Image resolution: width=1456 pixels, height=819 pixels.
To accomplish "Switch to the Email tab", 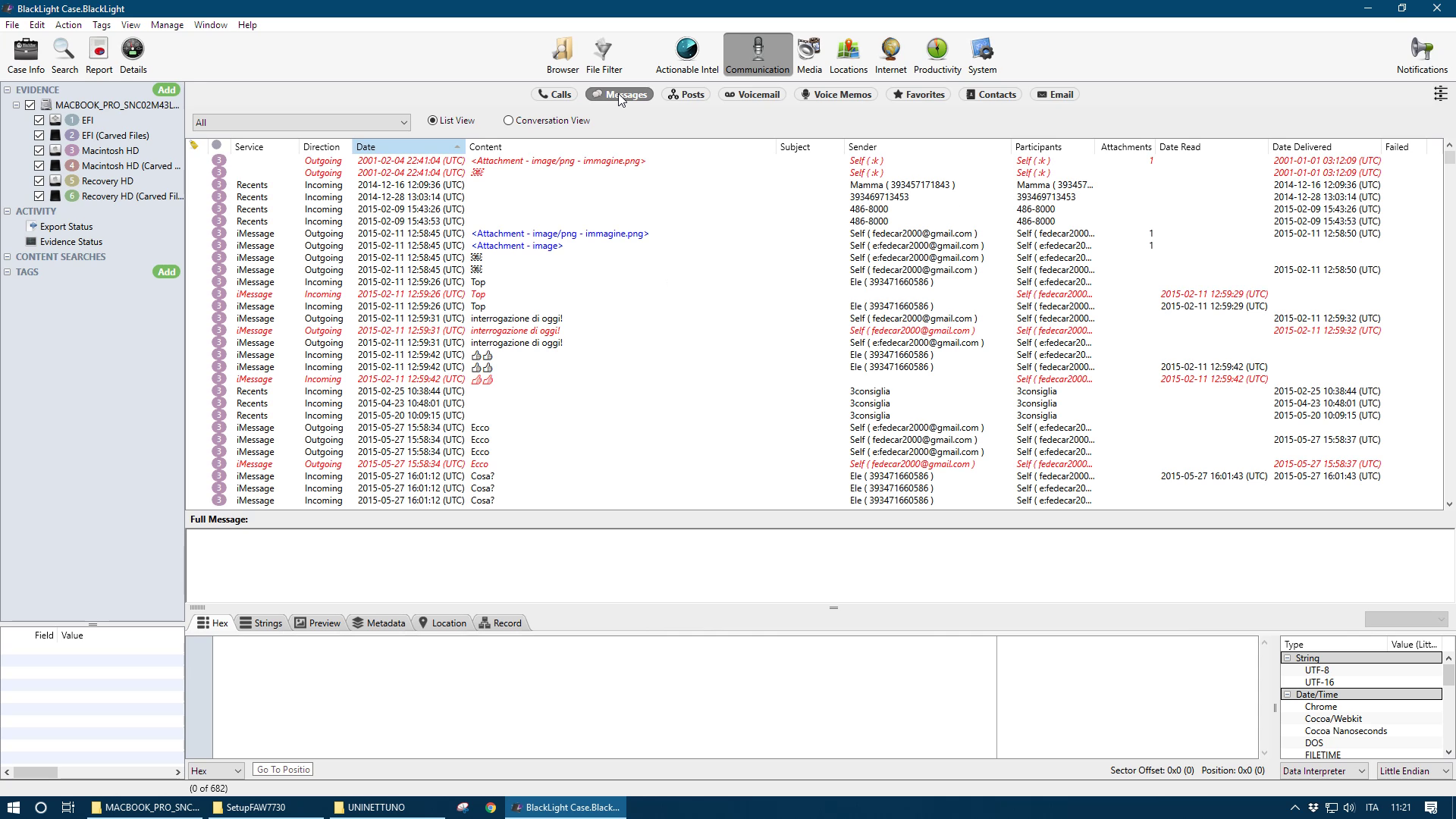I will pyautogui.click(x=1055, y=95).
